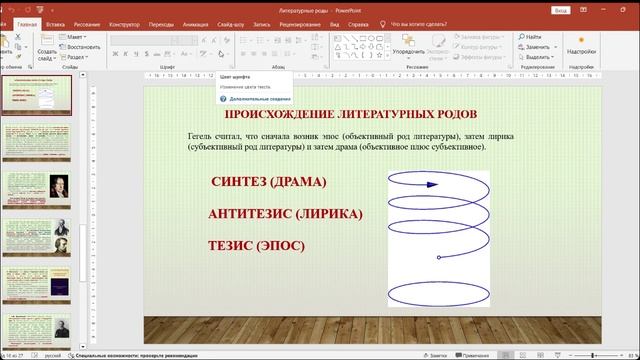Click Reset (Восстановить) button
This screenshot has width=640, height=360.
(80, 47)
